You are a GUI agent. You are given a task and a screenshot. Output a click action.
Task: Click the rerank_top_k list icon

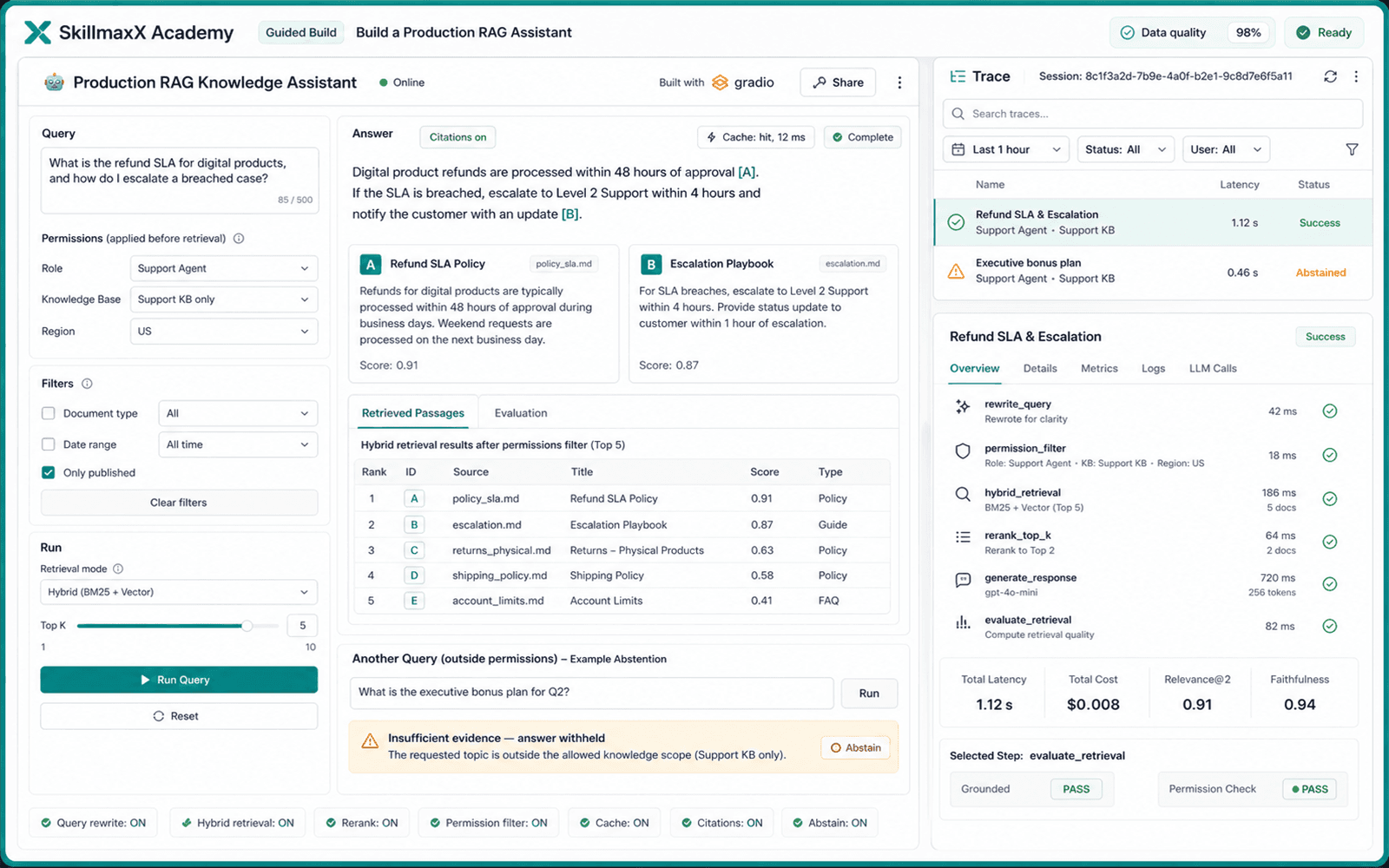click(x=963, y=537)
